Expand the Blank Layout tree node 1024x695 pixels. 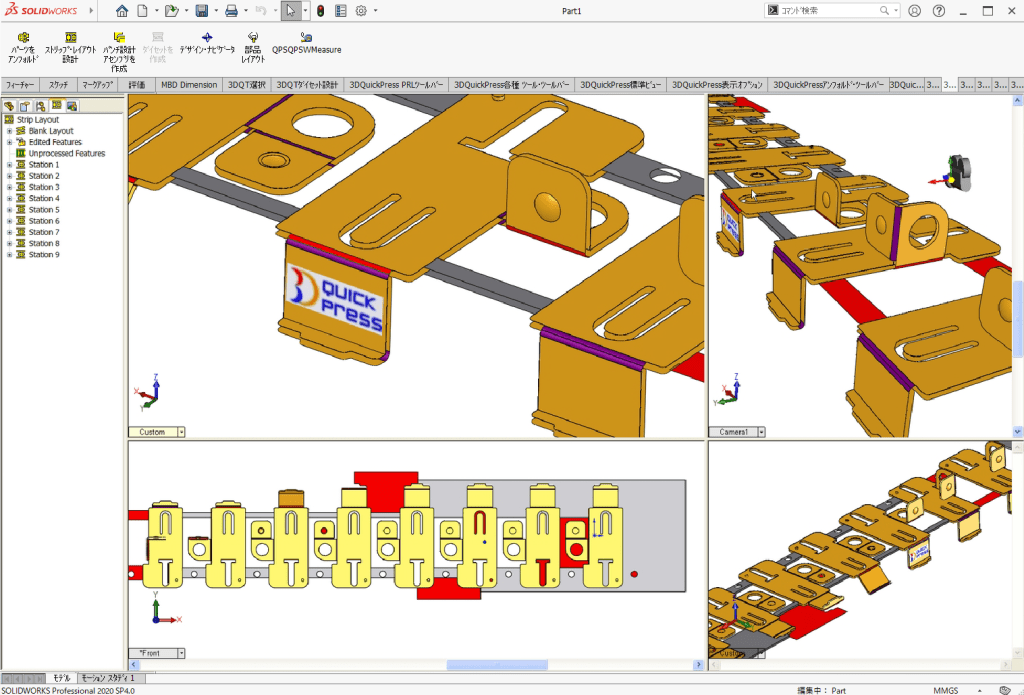(9, 131)
